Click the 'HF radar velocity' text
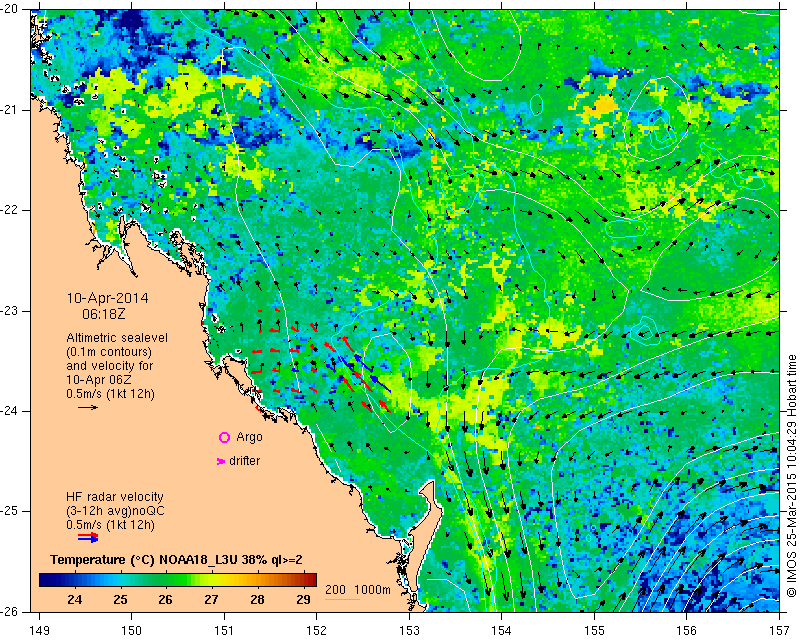800x640 pixels. pyautogui.click(x=115, y=497)
